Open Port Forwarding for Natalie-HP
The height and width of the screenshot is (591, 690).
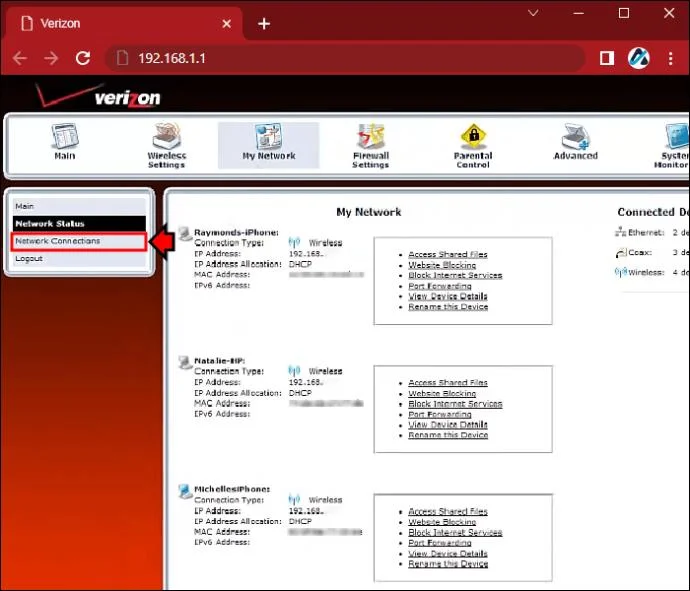440,414
